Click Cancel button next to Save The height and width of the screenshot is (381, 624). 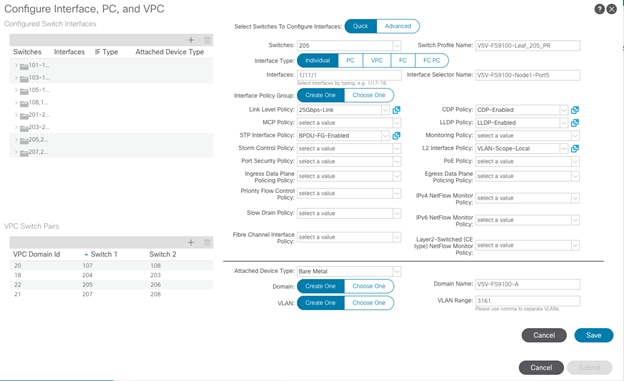544,335
